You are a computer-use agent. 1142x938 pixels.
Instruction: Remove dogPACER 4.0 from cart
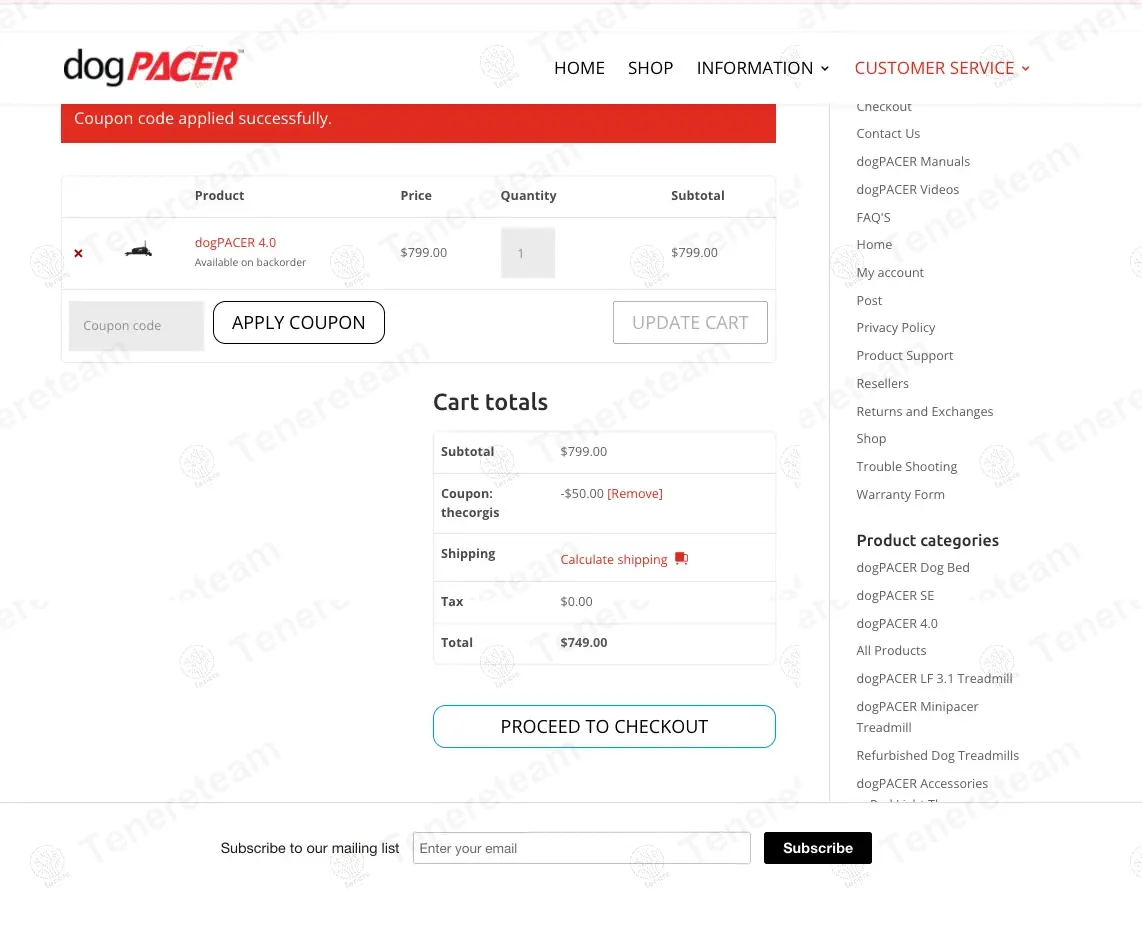79,253
